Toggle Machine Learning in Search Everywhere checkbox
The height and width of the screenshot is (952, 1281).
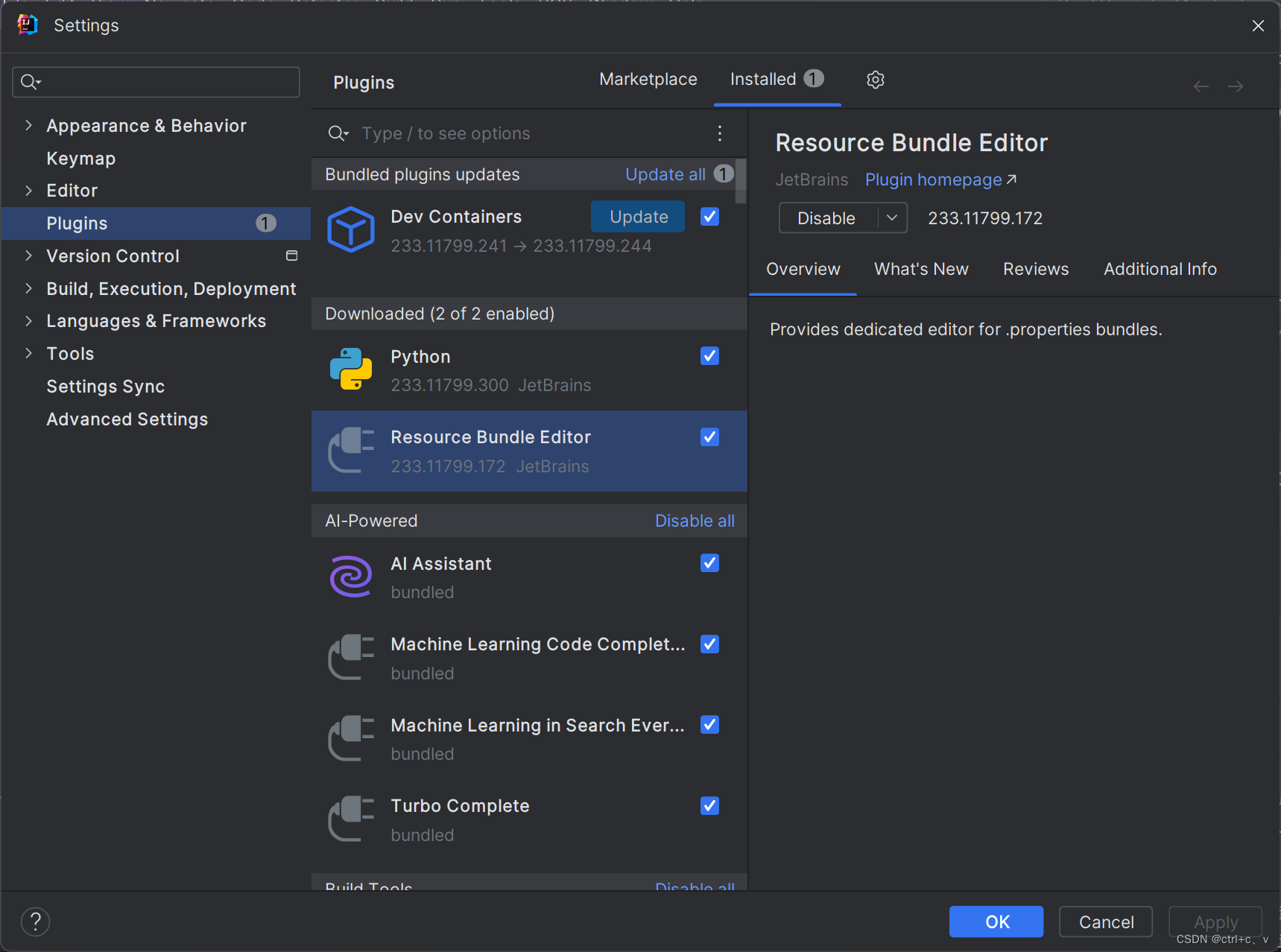tap(710, 725)
